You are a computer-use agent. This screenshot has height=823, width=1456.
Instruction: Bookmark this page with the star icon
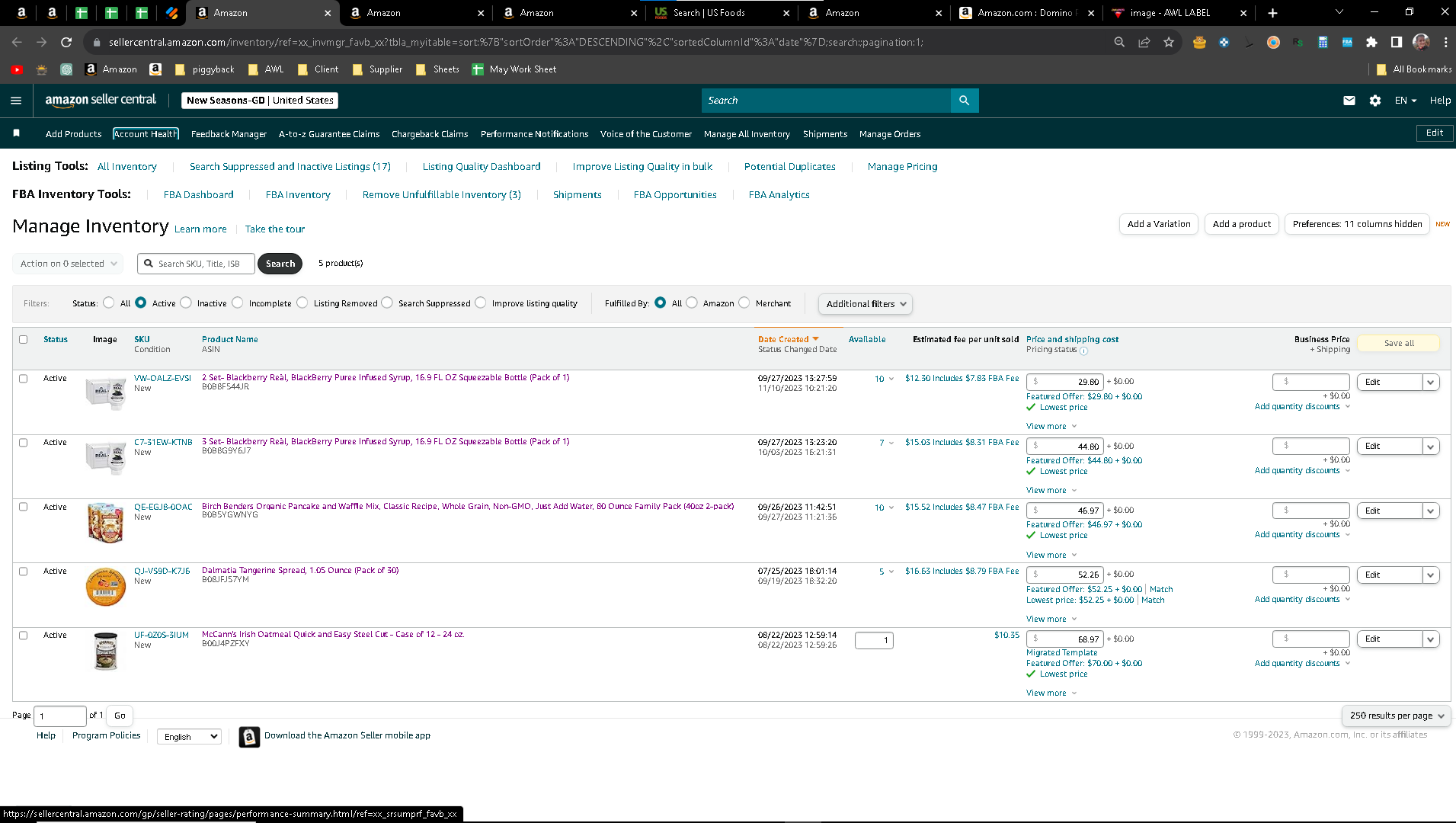pos(1169,43)
